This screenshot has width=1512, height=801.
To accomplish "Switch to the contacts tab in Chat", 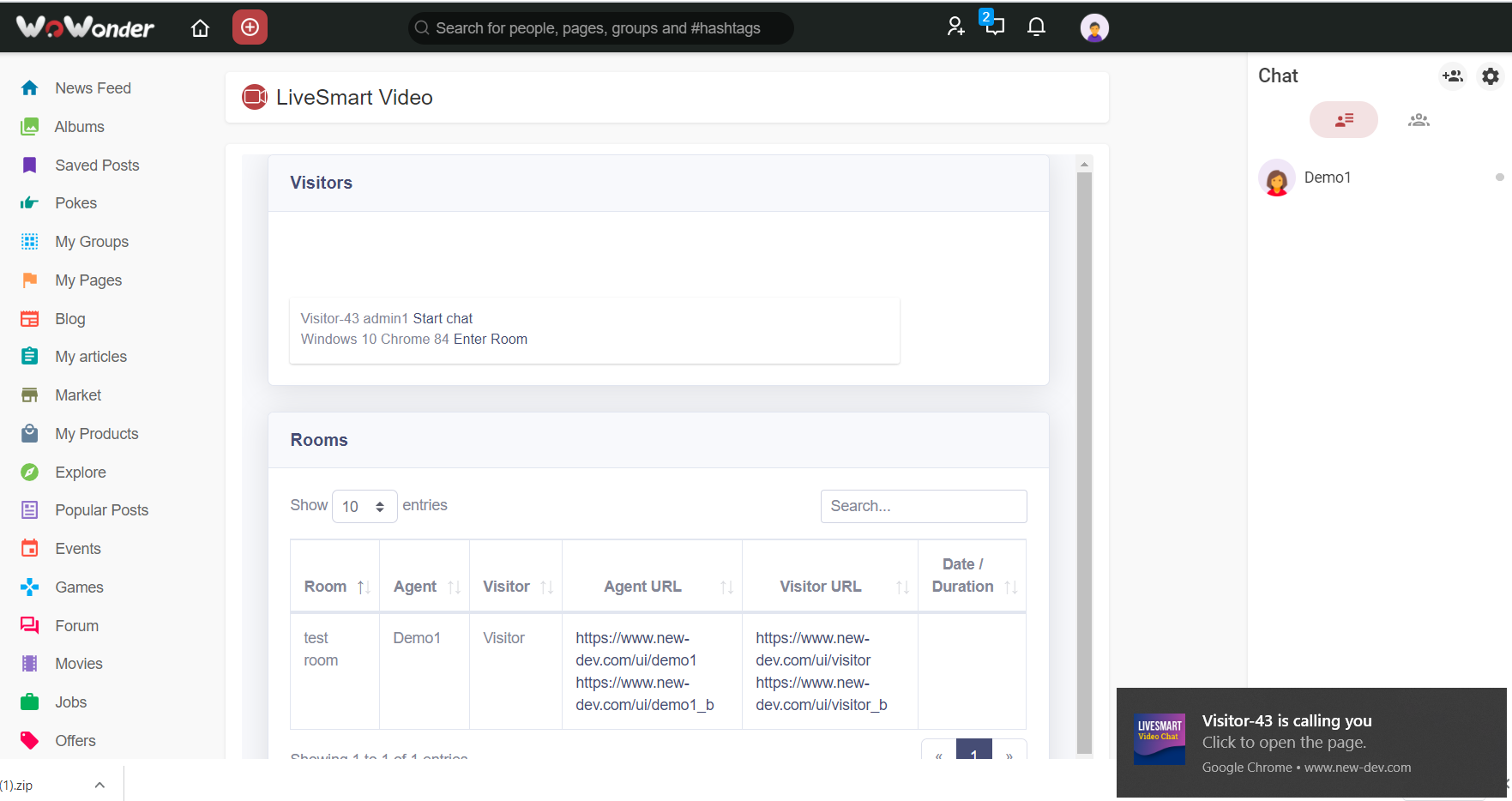I will [x=1343, y=119].
